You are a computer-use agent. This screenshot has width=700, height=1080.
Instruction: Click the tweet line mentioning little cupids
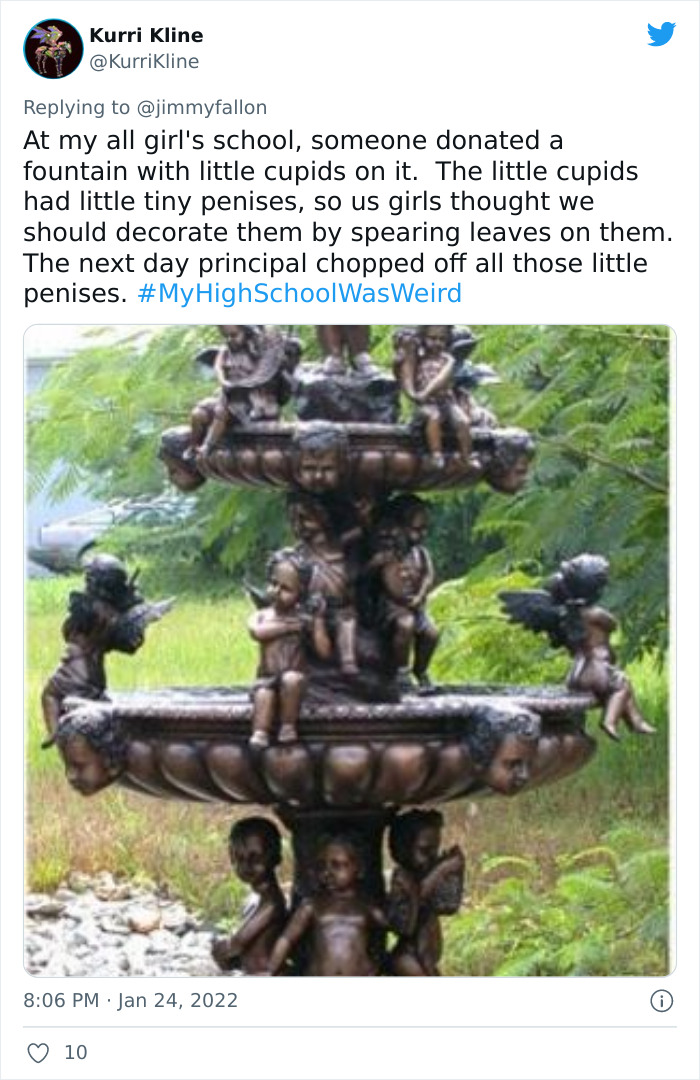[331, 171]
